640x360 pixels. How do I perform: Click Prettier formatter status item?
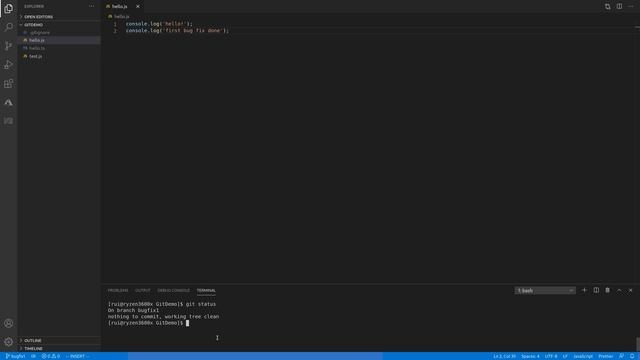coord(606,356)
